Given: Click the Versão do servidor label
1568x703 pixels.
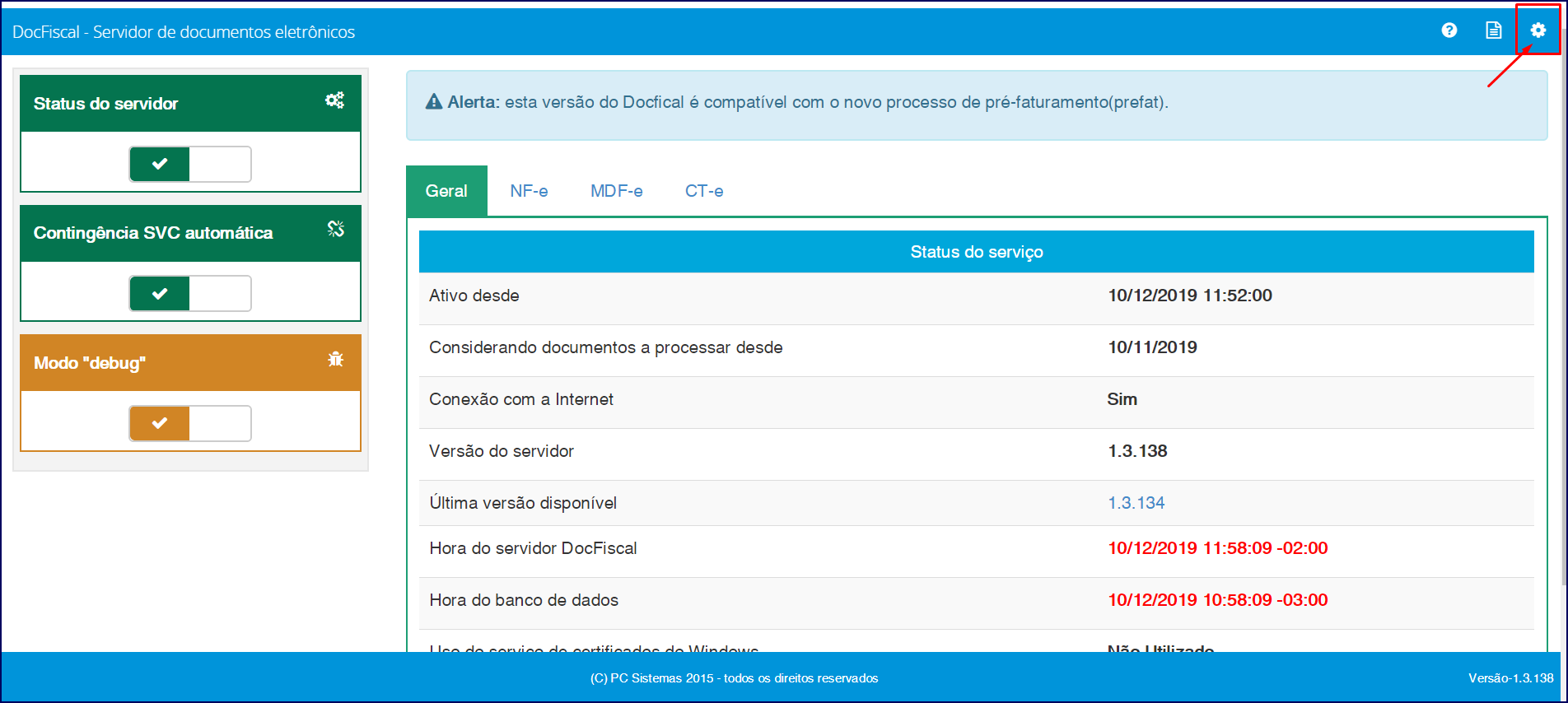Looking at the screenshot, I should (x=502, y=451).
